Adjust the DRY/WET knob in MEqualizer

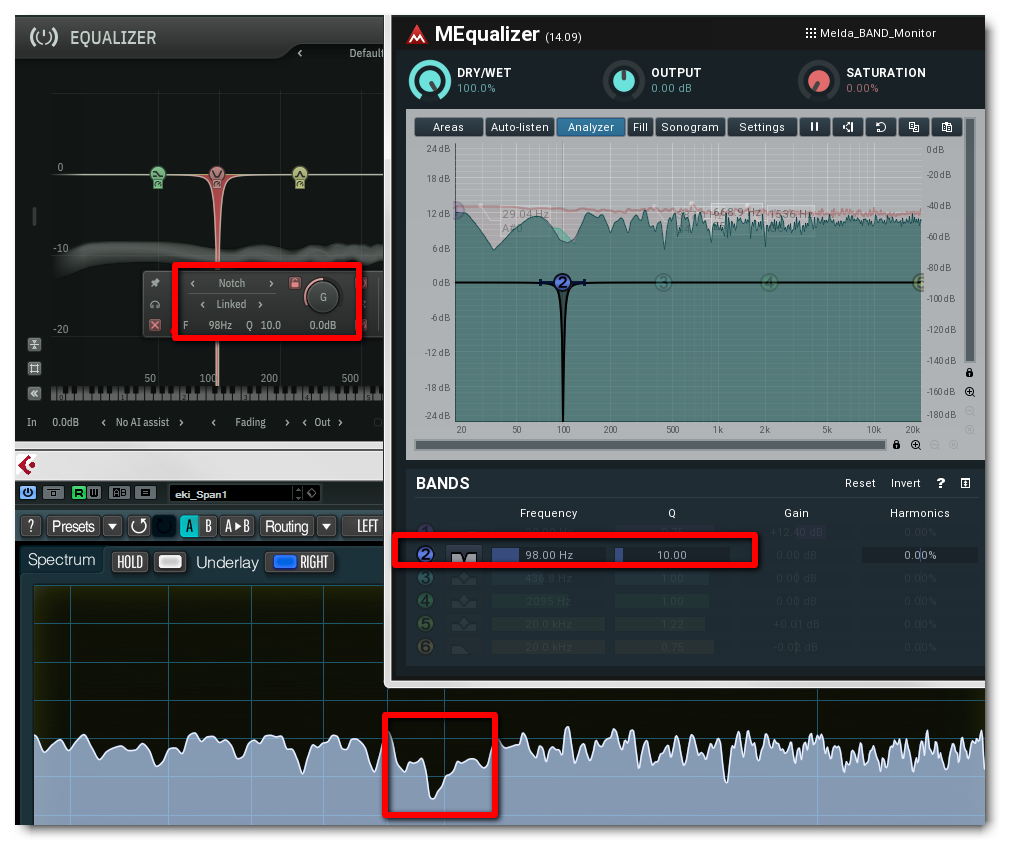429,81
